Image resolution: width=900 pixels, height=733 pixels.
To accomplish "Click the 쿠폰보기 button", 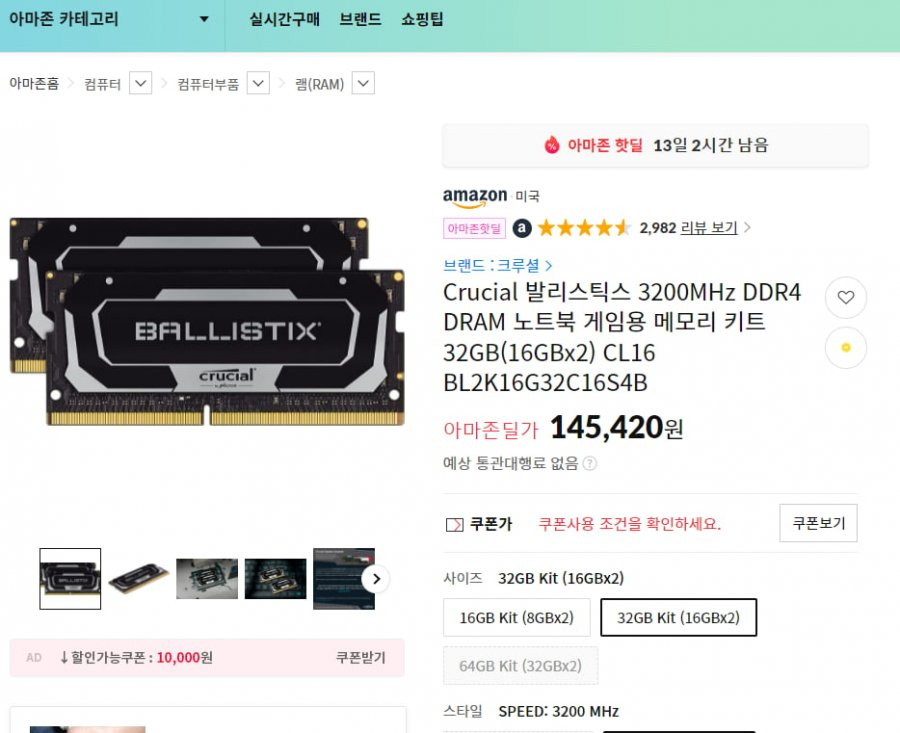I will (x=818, y=523).
